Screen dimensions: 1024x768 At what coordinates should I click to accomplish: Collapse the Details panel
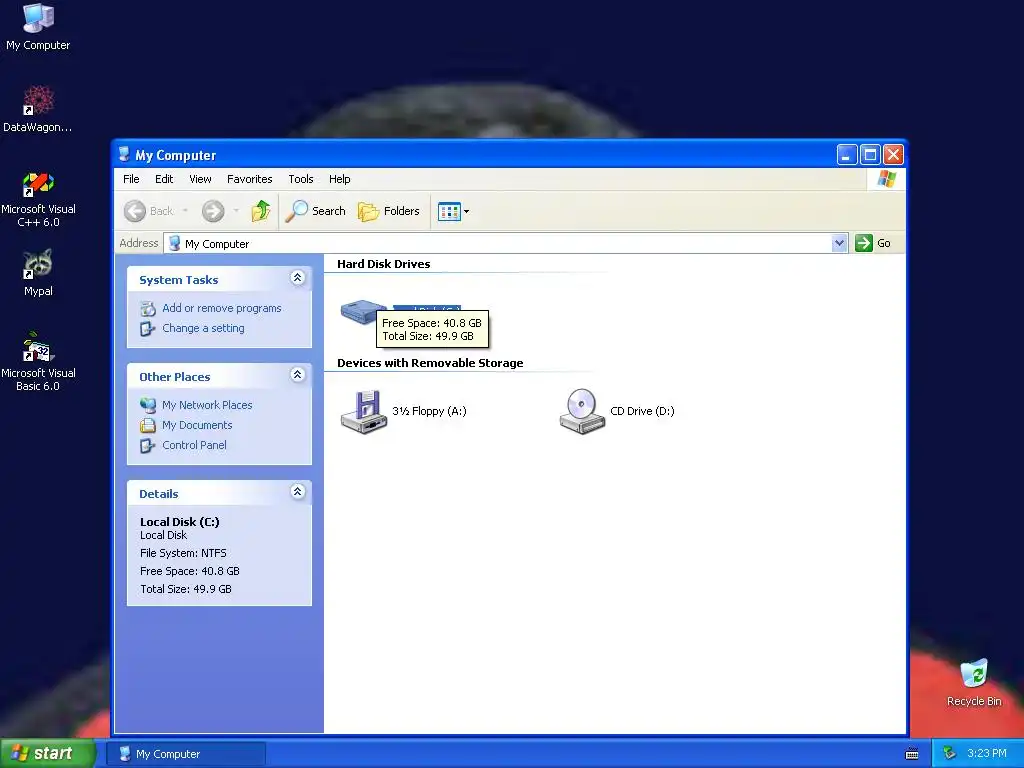(297, 492)
